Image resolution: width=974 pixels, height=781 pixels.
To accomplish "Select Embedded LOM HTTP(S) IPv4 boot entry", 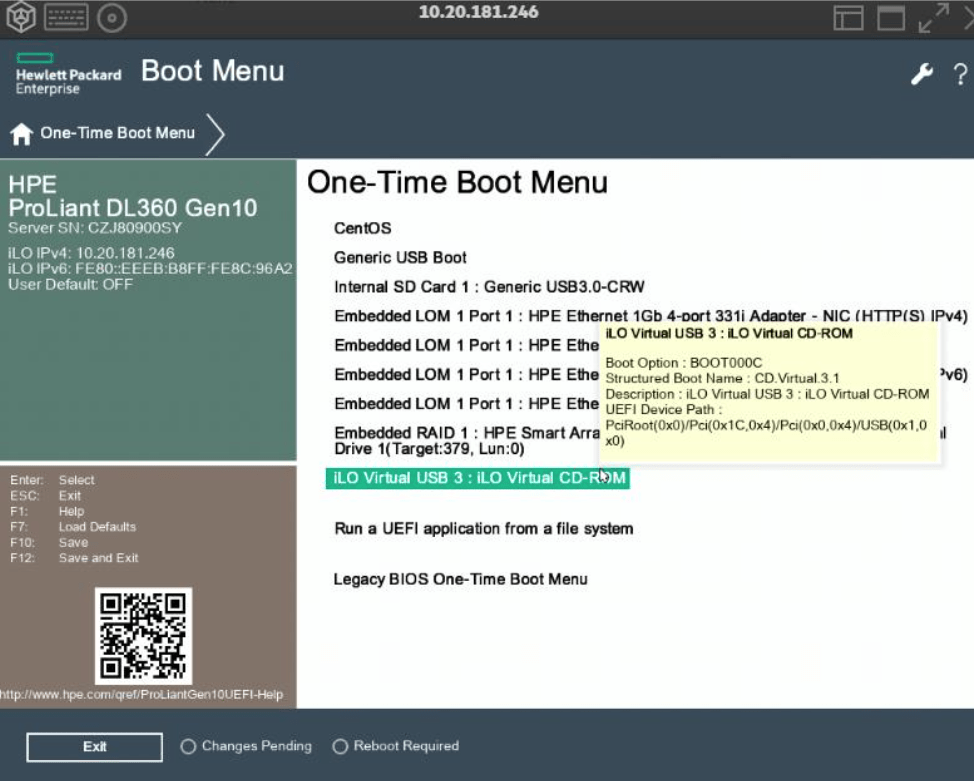I will pyautogui.click(x=650, y=316).
